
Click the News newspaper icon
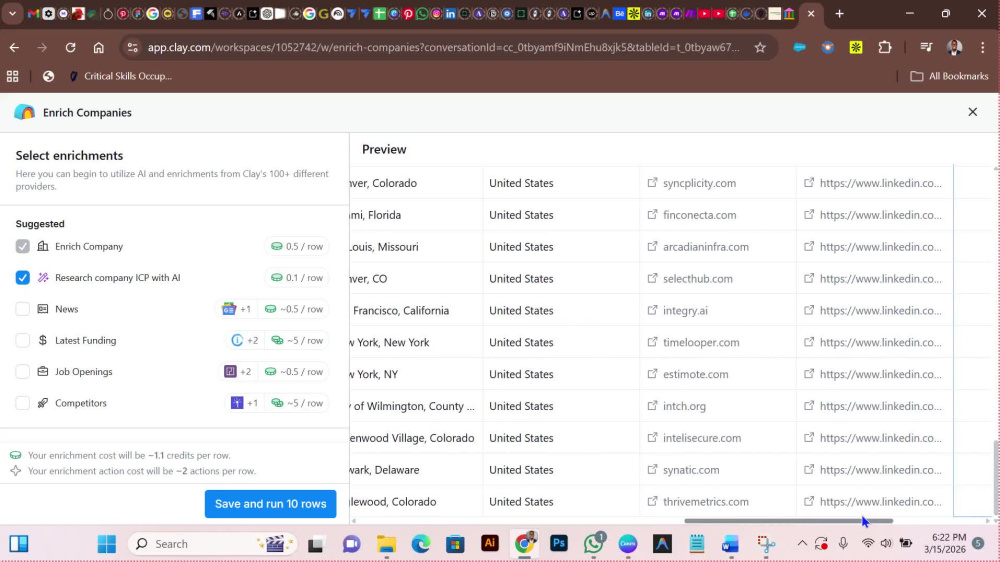coord(43,309)
